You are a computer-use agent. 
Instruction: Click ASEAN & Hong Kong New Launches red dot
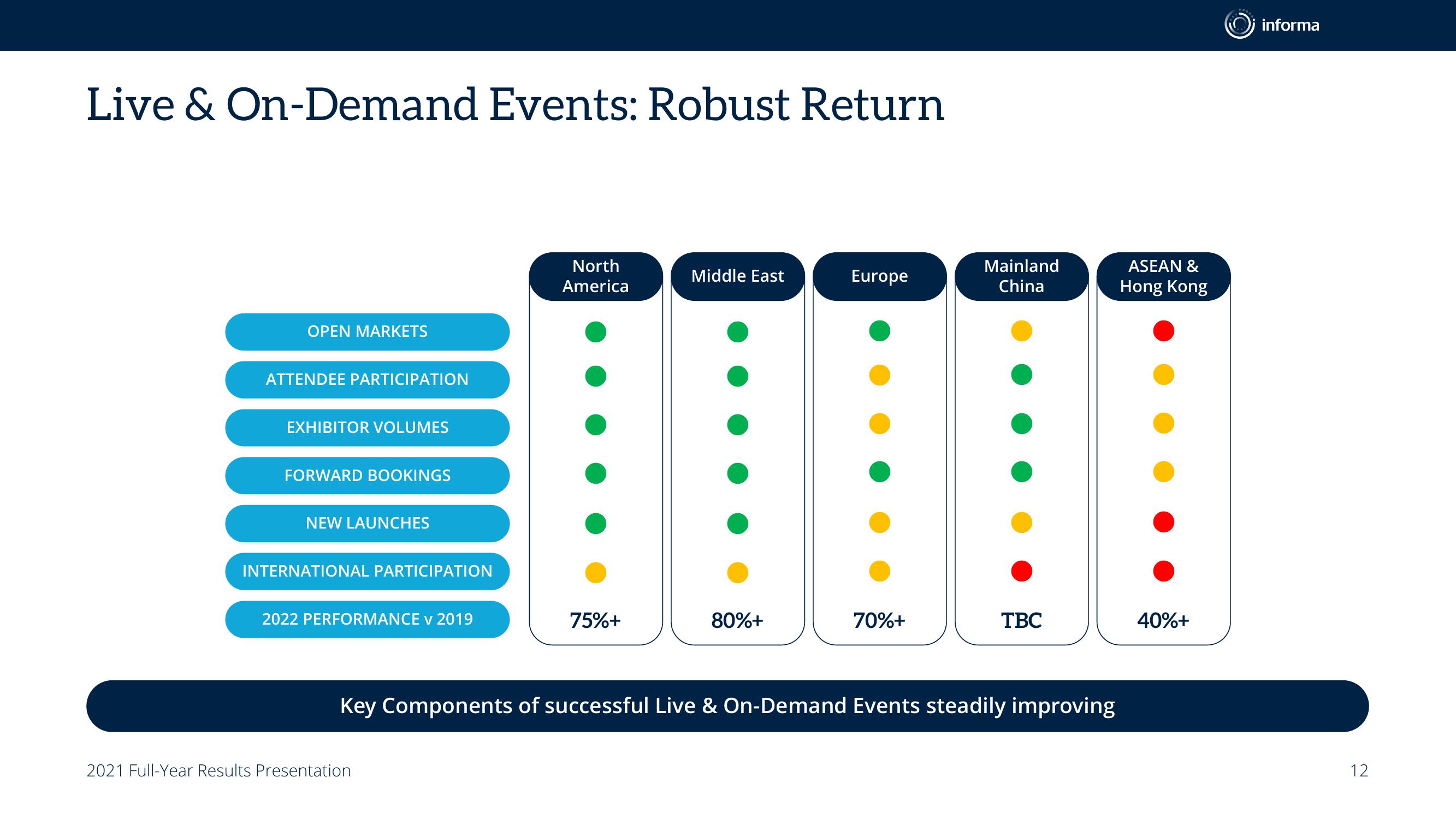click(x=1163, y=521)
